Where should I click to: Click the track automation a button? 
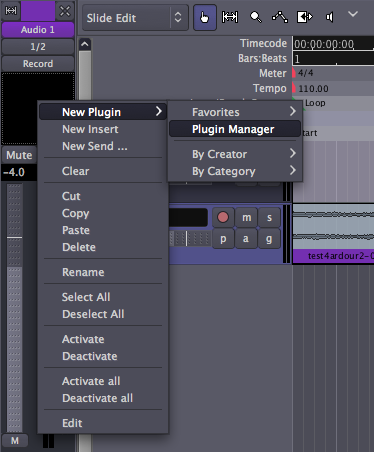pos(246,239)
